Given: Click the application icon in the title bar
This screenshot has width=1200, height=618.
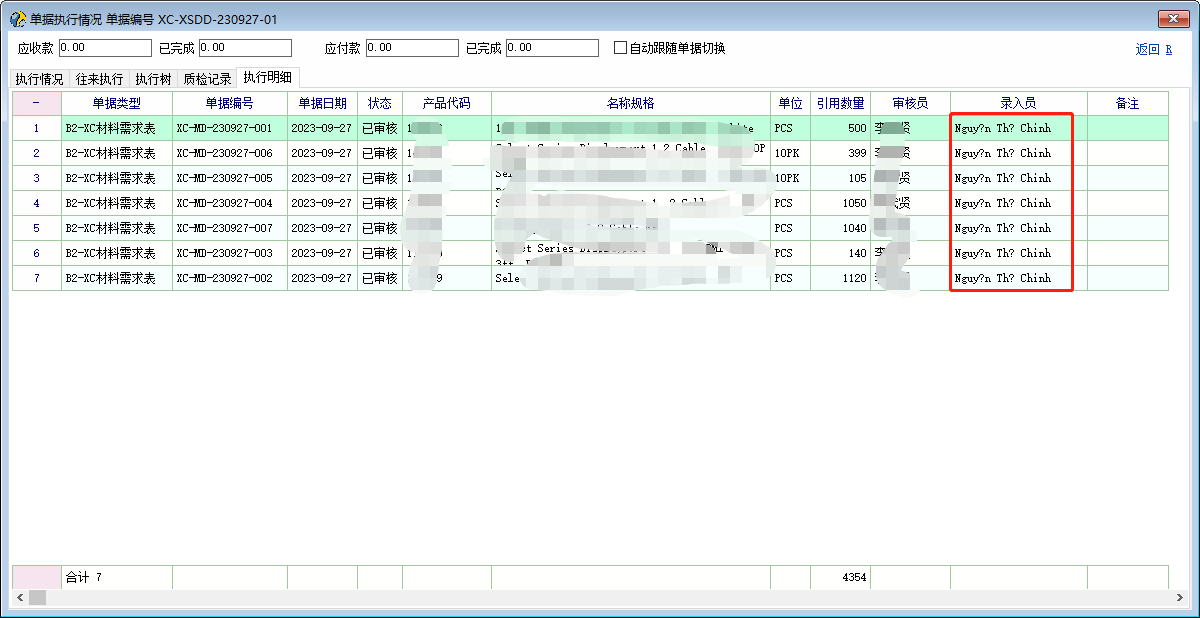Looking at the screenshot, I should 17,19.
